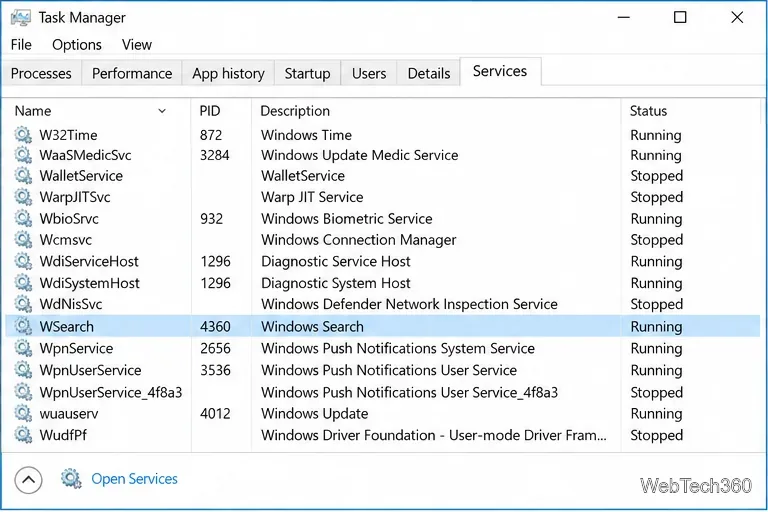
Task: Click the gear icon beside WpnUserService_4f8a3
Action: [x=23, y=392]
